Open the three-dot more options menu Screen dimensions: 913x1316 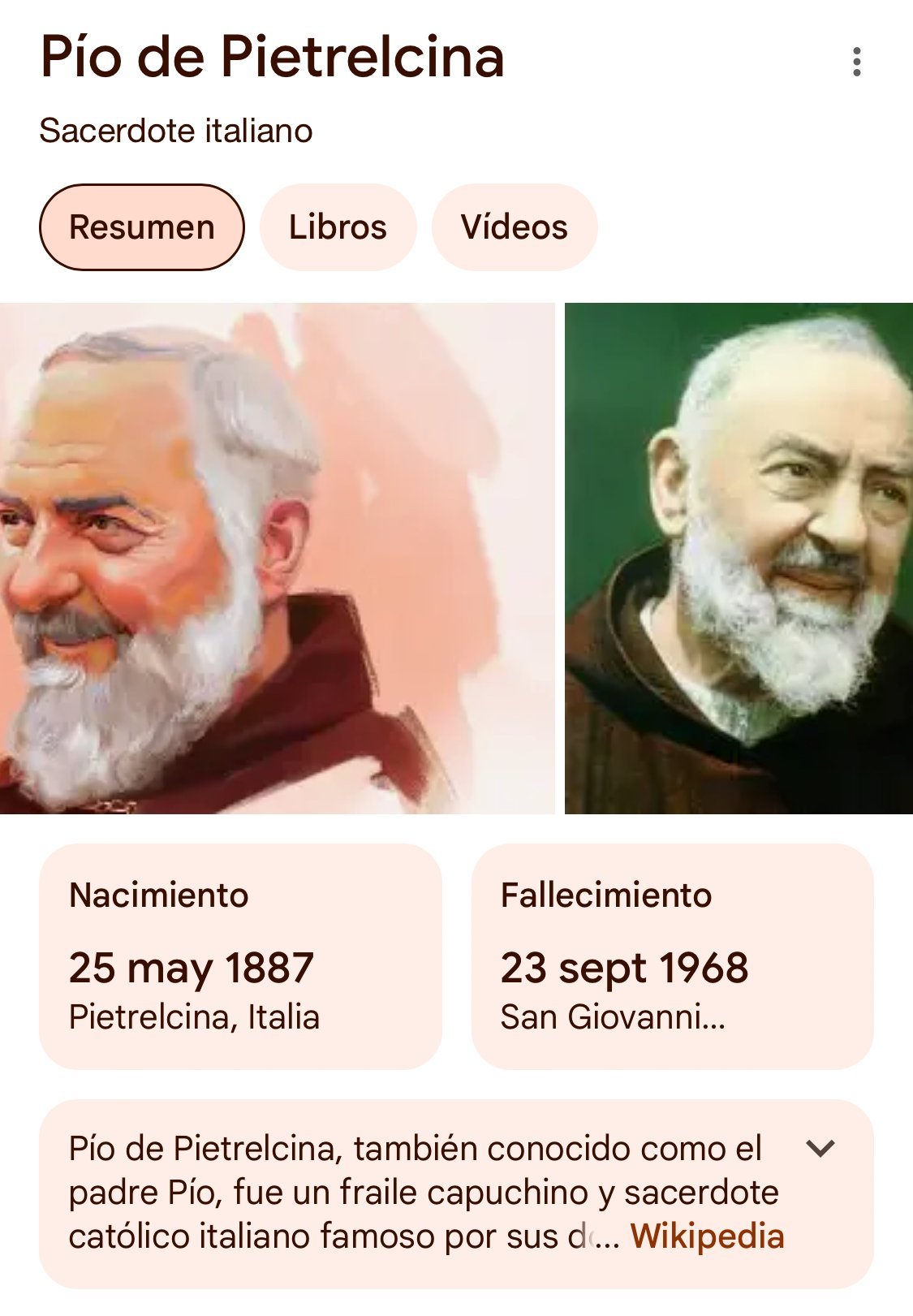click(x=857, y=63)
